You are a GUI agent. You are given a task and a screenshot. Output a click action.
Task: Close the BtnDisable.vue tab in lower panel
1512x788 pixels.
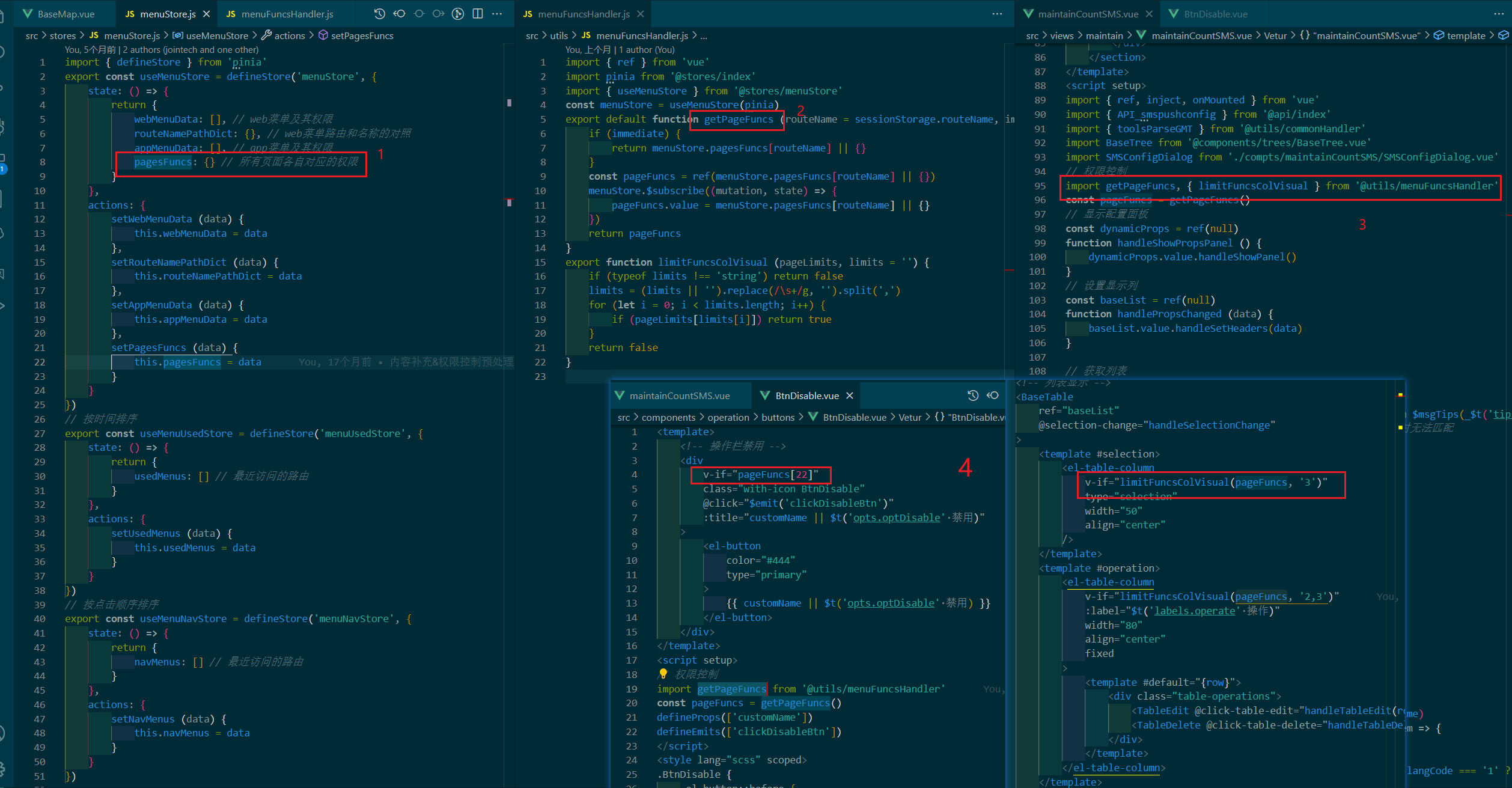850,396
